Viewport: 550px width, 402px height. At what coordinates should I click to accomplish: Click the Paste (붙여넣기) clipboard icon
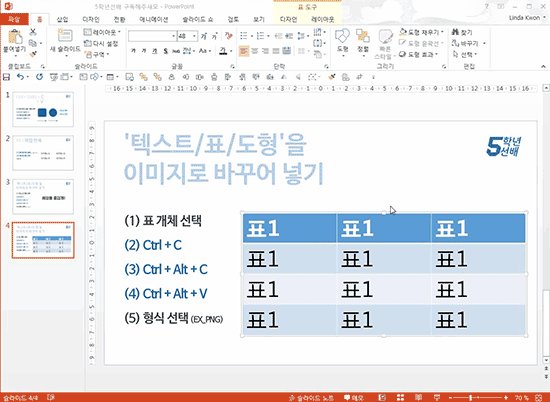click(14, 37)
